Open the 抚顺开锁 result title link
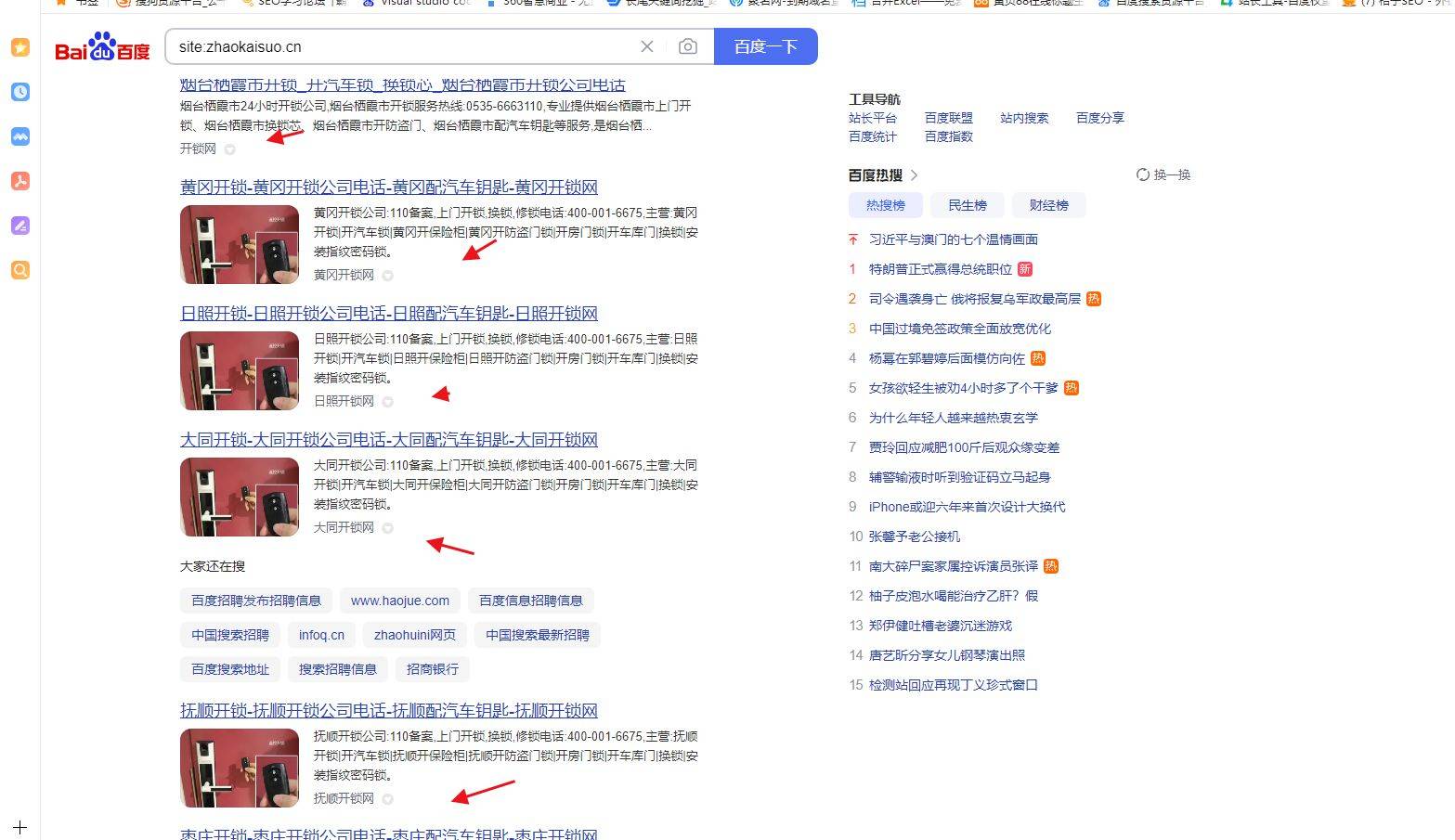Screen dimensions: 1455x840 (389, 710)
